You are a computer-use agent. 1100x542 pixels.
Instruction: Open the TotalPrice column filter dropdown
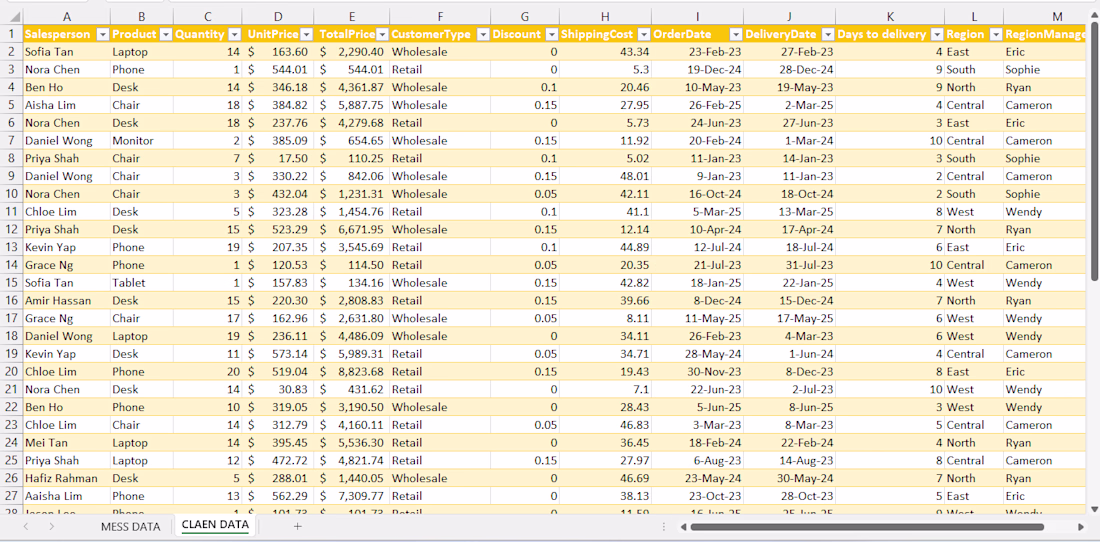click(x=382, y=34)
